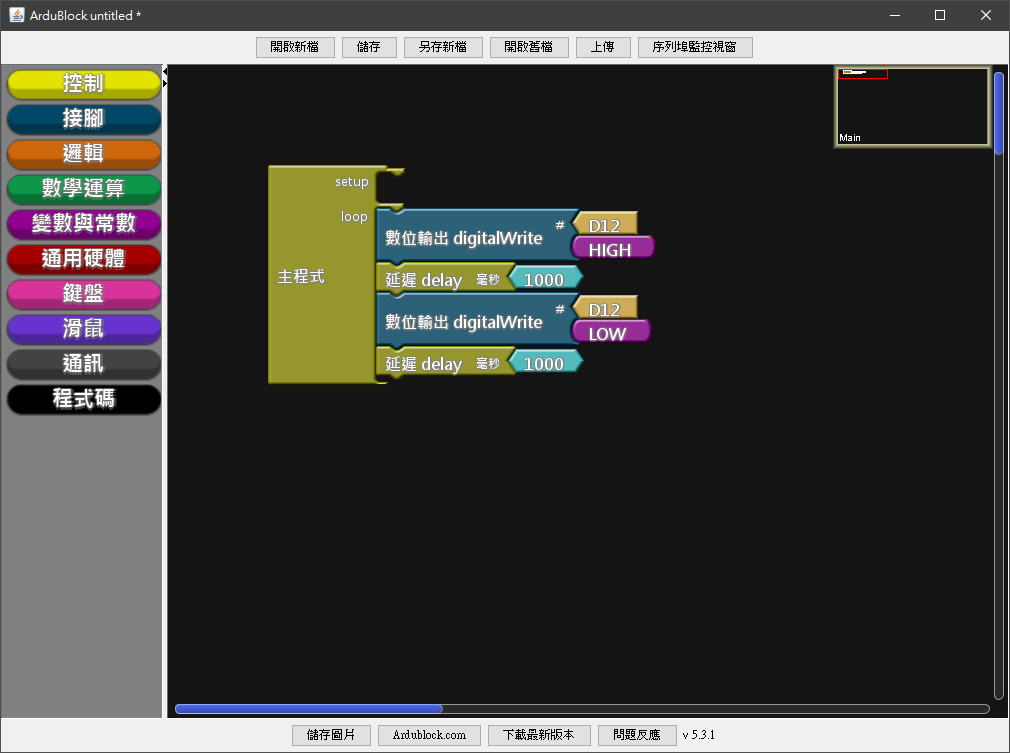Open the 接腳 block category
Image resolution: width=1010 pixels, height=753 pixels.
pyautogui.click(x=83, y=119)
